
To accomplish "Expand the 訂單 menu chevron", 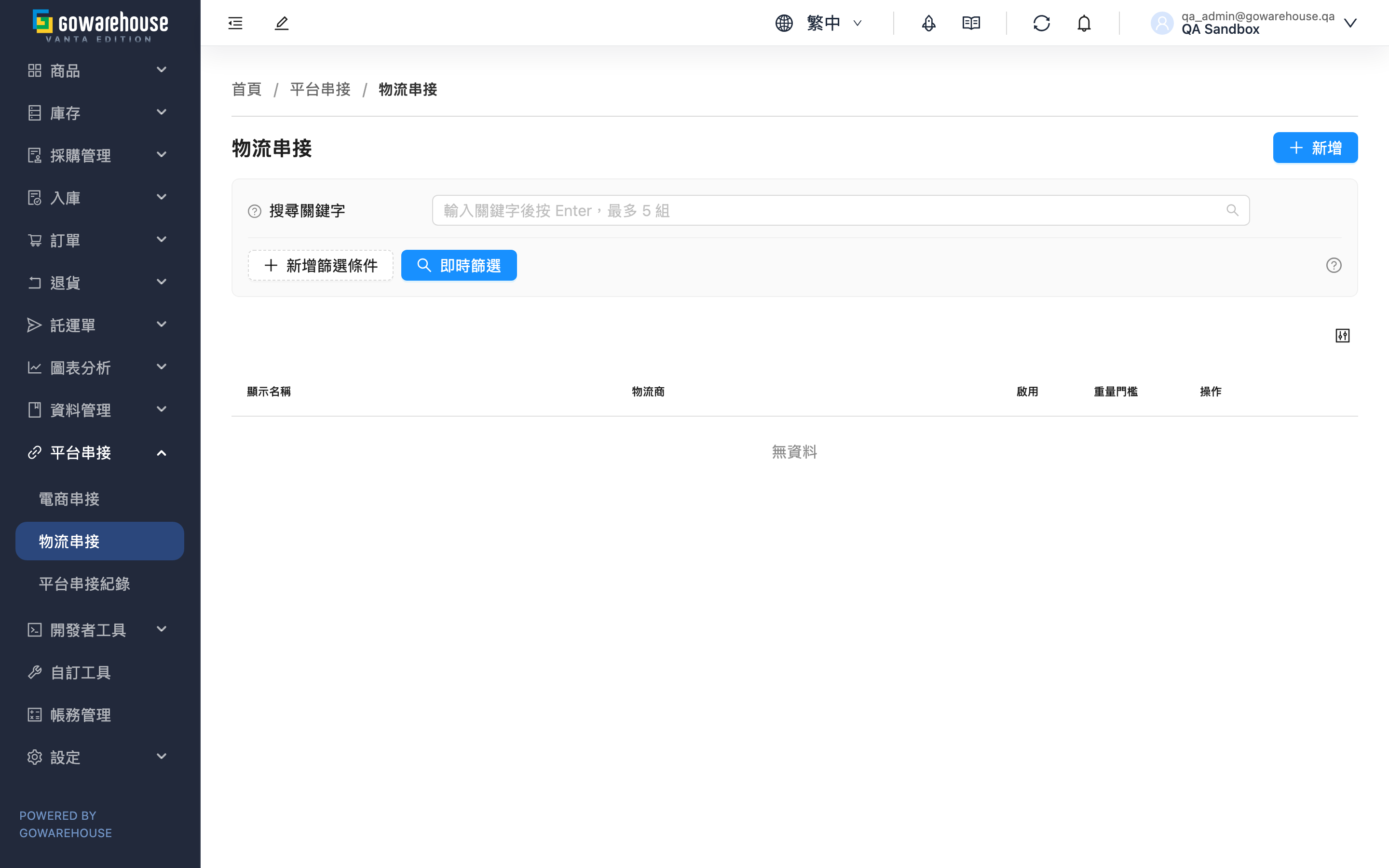I will (x=162, y=239).
